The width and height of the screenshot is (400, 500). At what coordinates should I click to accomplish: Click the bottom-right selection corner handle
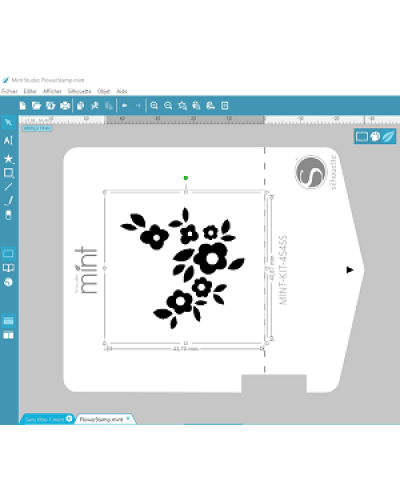click(267, 343)
